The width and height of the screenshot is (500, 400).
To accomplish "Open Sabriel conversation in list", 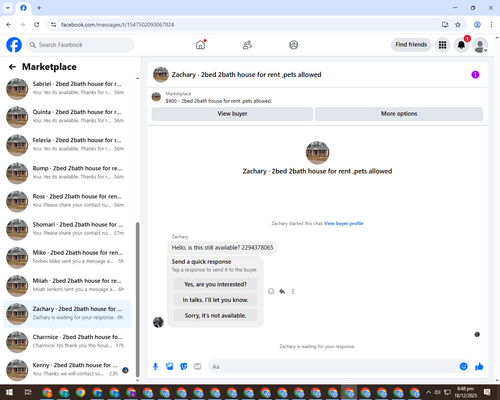I will pyautogui.click(x=67, y=88).
